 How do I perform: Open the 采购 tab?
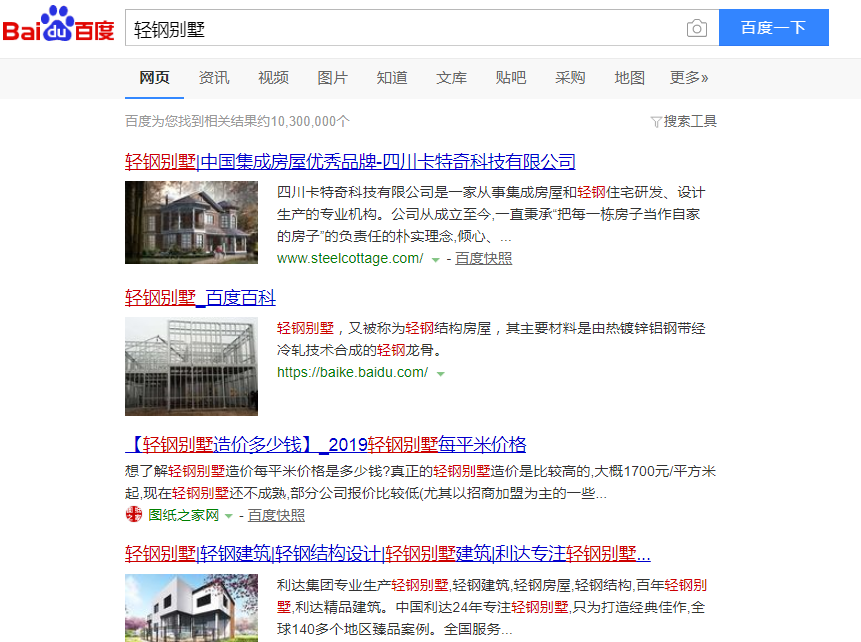[x=570, y=78]
